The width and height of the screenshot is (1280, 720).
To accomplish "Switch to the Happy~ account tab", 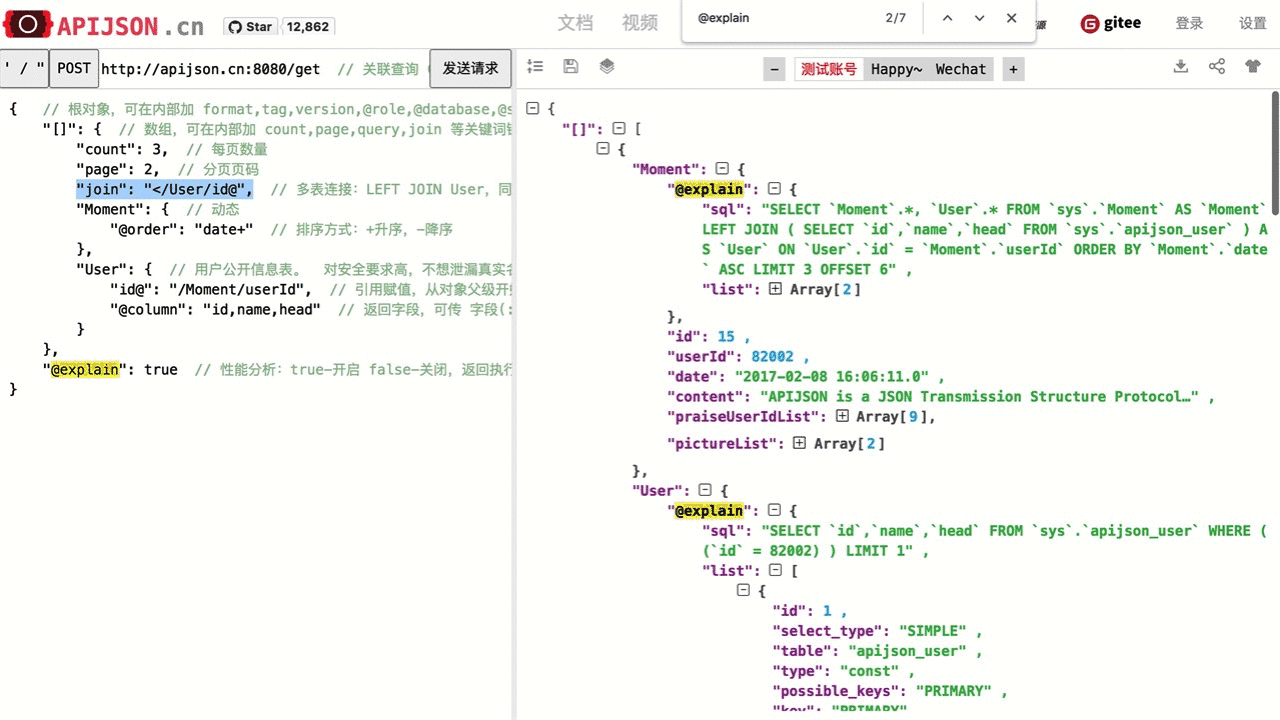I will pyautogui.click(x=896, y=69).
